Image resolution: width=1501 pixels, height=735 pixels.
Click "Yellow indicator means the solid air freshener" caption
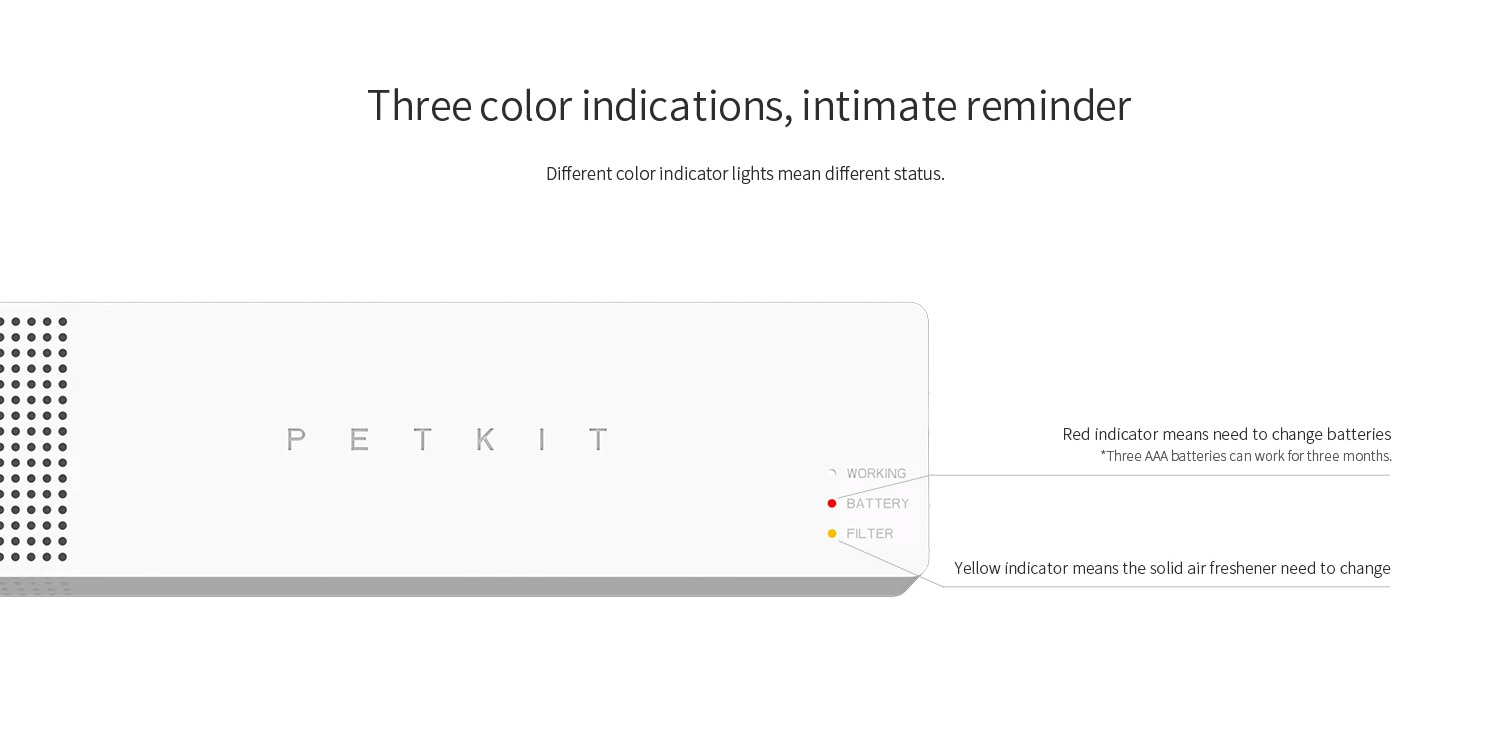click(x=1172, y=568)
